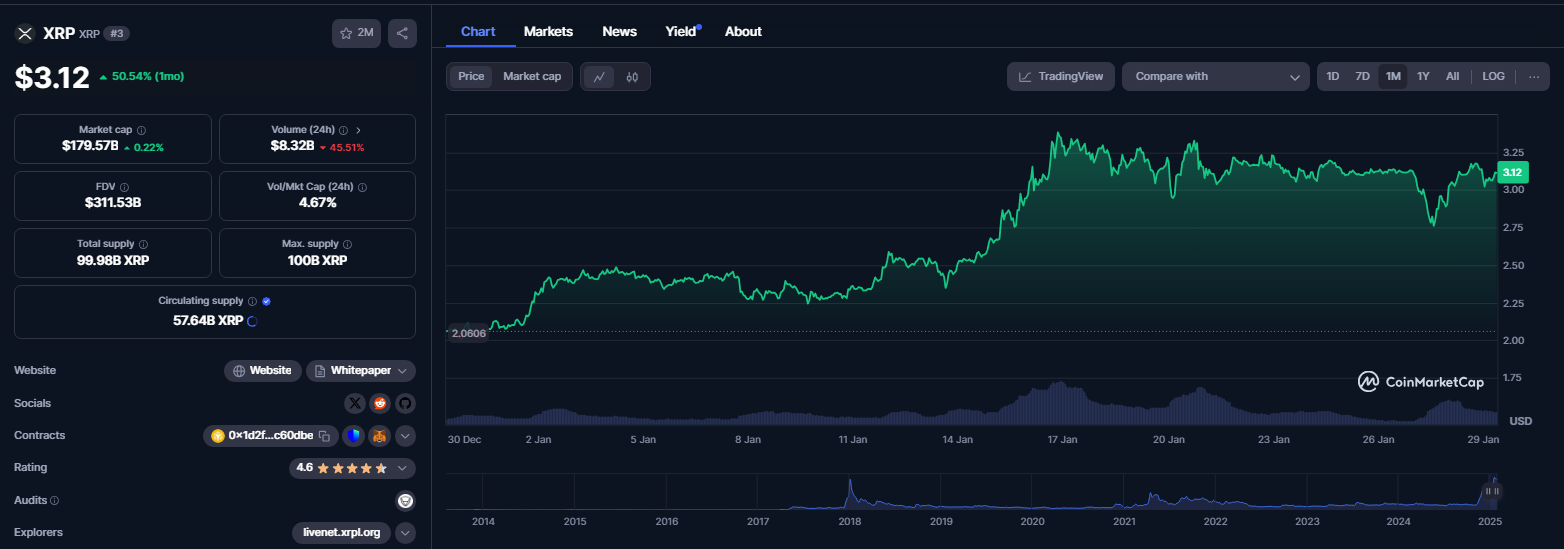Image resolution: width=1564 pixels, height=549 pixels.
Task: Click the $179.57B market cap value
Action: pyautogui.click(x=90, y=147)
